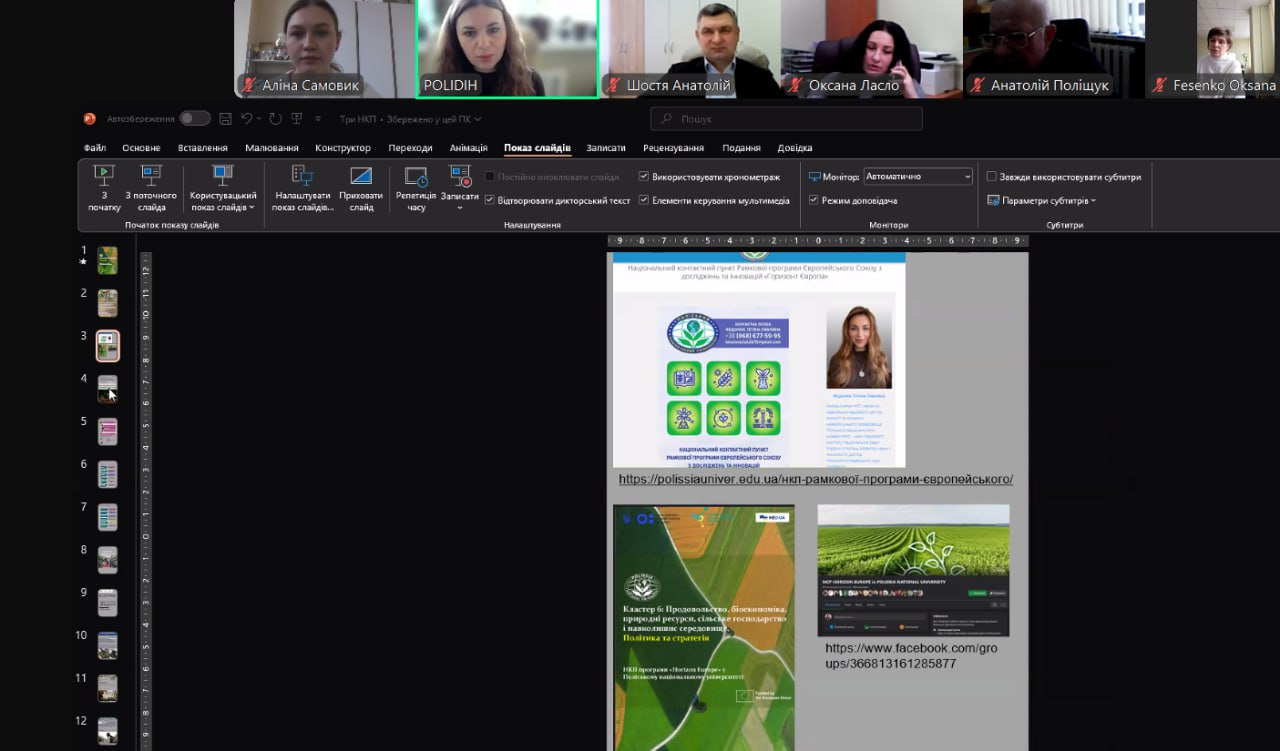Toggle Використовувати хронометраж checkbox
This screenshot has height=751, width=1280.
[644, 177]
